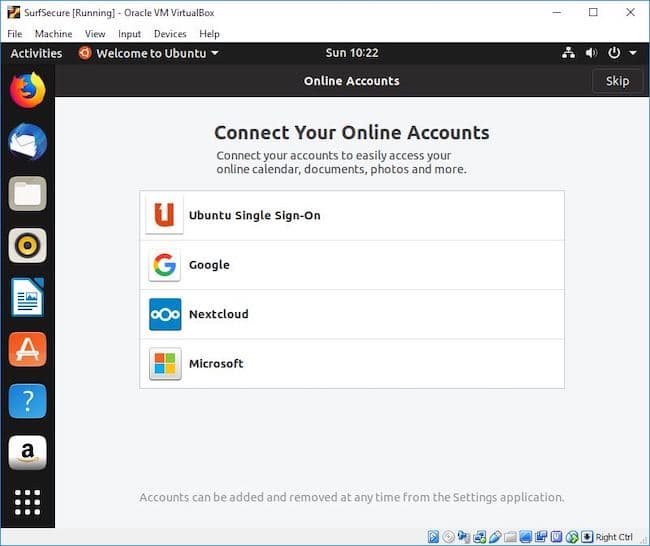
Task: Click VirtualBox keyboard capture arrow icon
Action: click(587, 537)
